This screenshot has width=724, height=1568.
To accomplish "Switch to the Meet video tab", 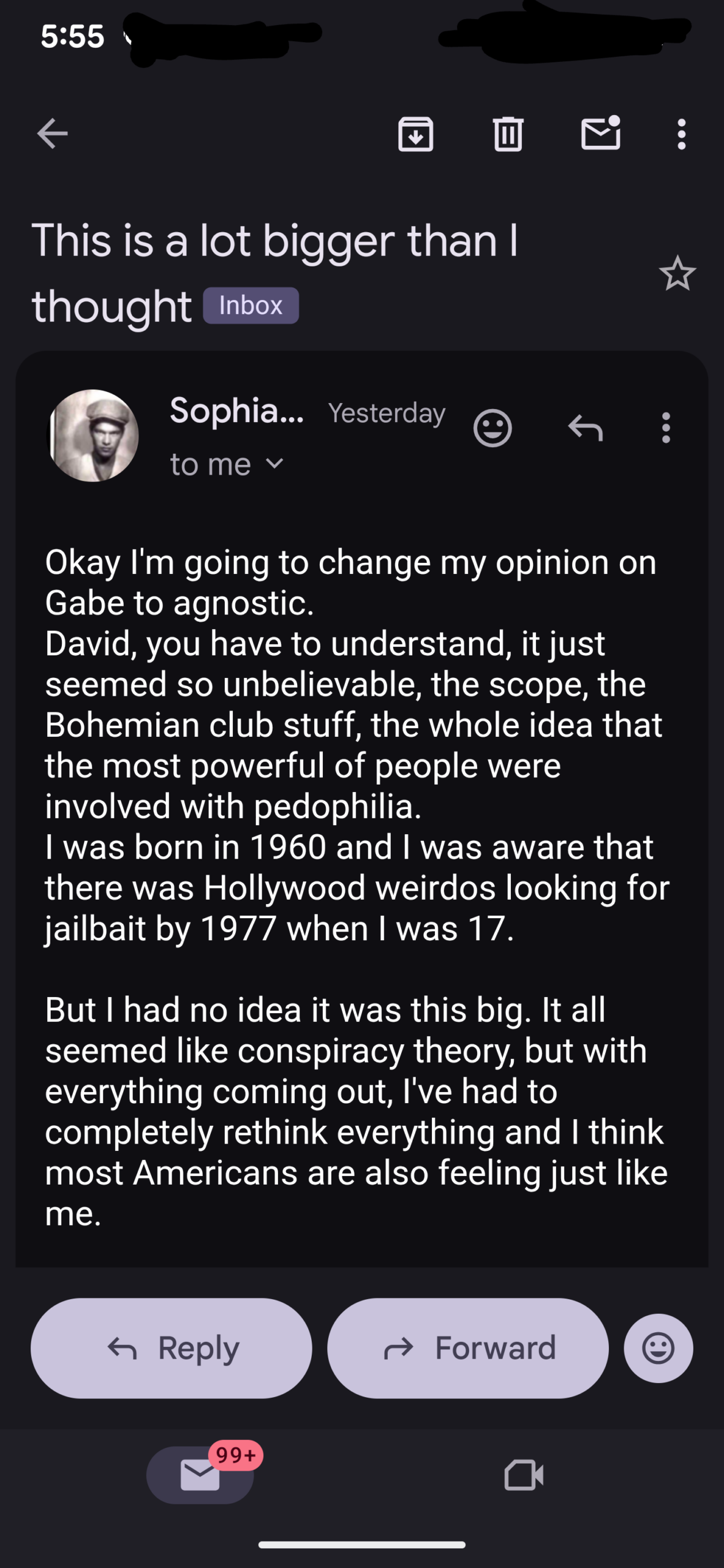I will (x=524, y=1474).
